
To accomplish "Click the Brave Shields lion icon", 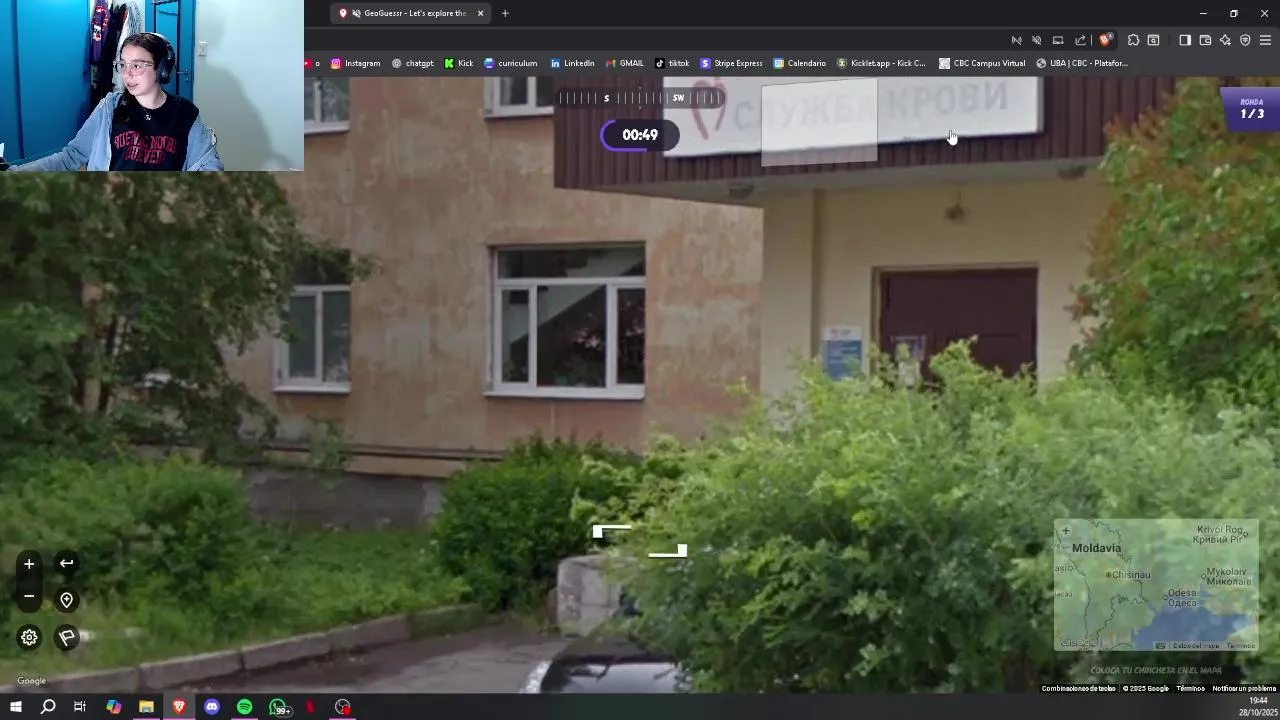I will [1105, 40].
